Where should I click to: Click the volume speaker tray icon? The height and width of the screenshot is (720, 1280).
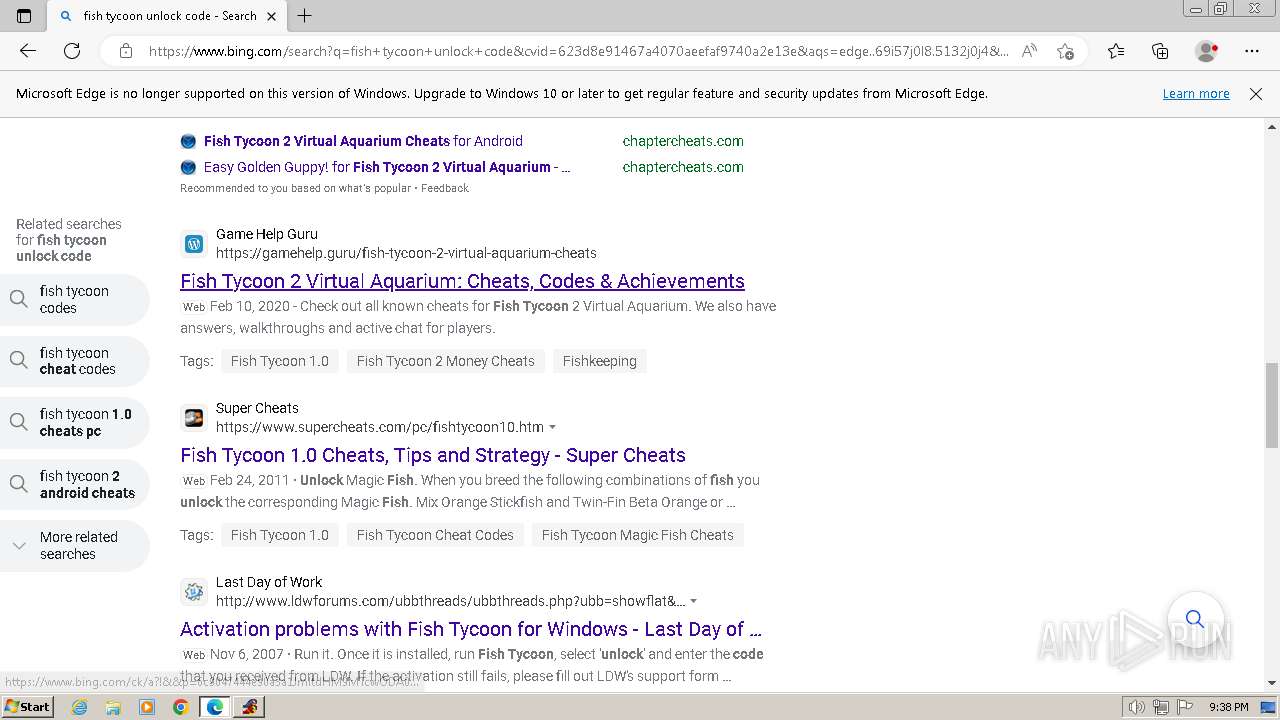pos(1136,707)
